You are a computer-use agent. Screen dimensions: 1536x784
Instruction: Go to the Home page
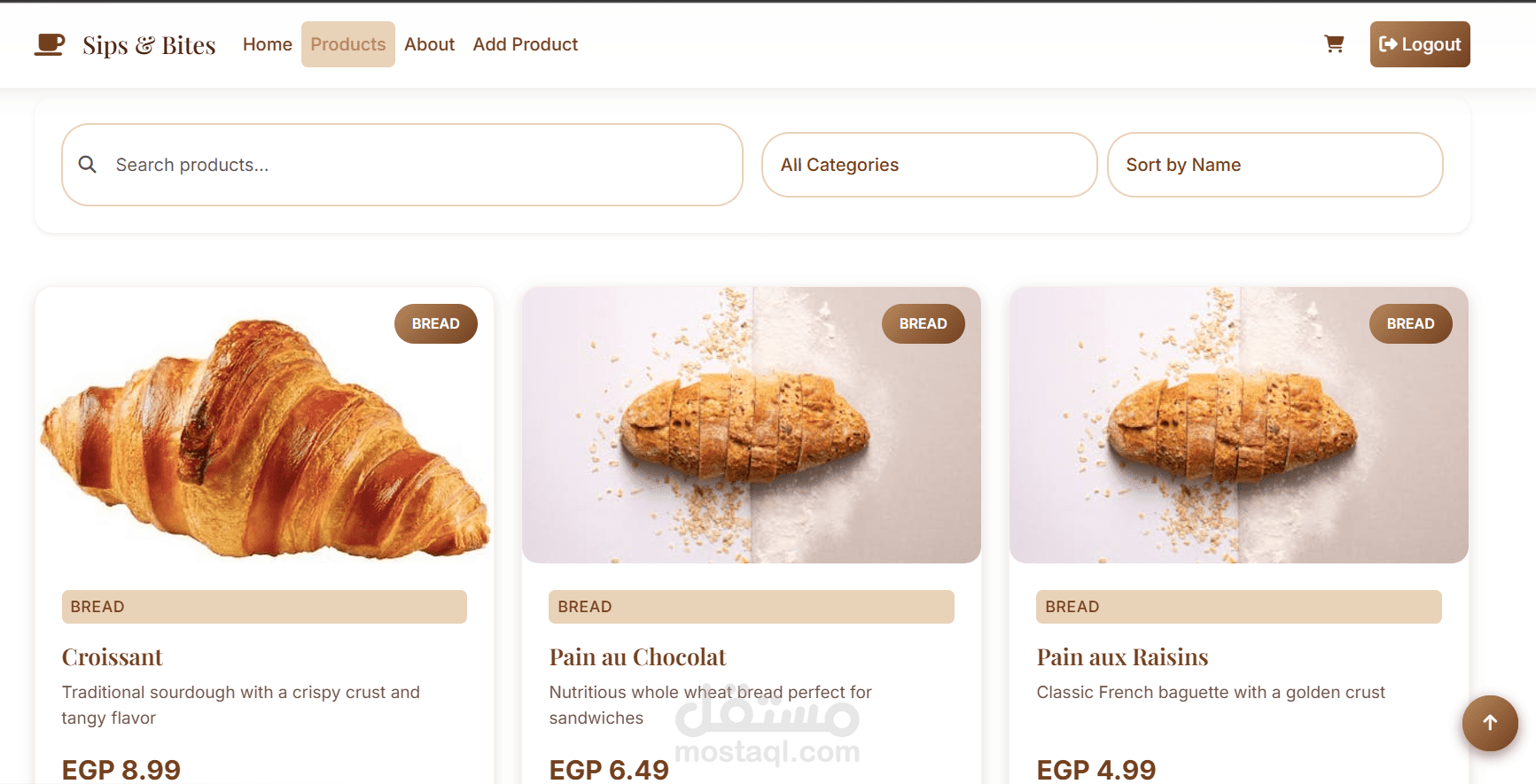click(x=267, y=44)
